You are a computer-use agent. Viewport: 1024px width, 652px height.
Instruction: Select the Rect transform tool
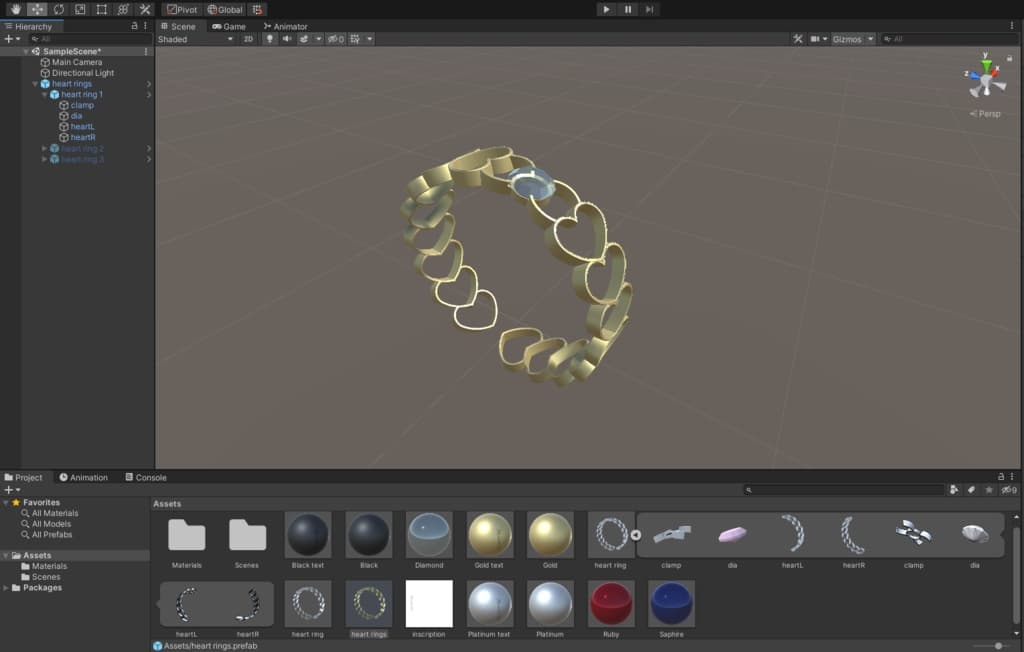101,9
